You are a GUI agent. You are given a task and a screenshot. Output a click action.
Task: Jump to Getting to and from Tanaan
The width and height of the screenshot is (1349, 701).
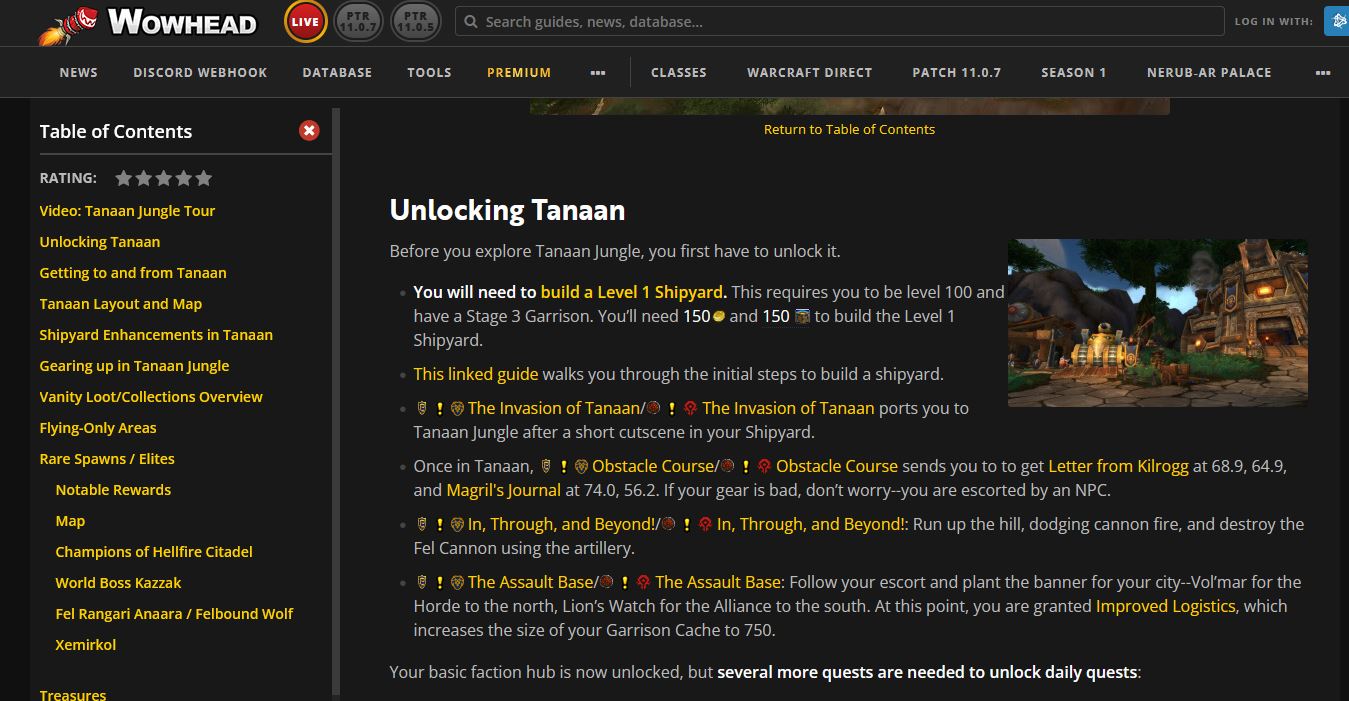click(133, 273)
